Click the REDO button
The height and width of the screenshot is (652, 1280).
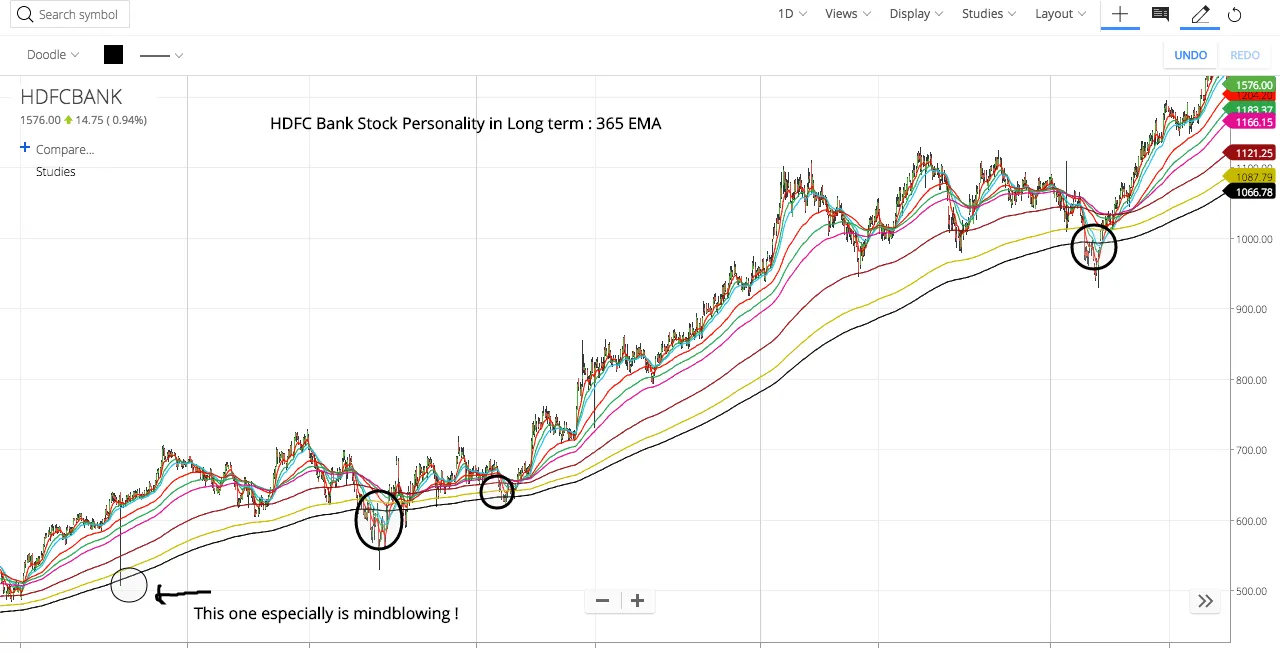pyautogui.click(x=1245, y=55)
